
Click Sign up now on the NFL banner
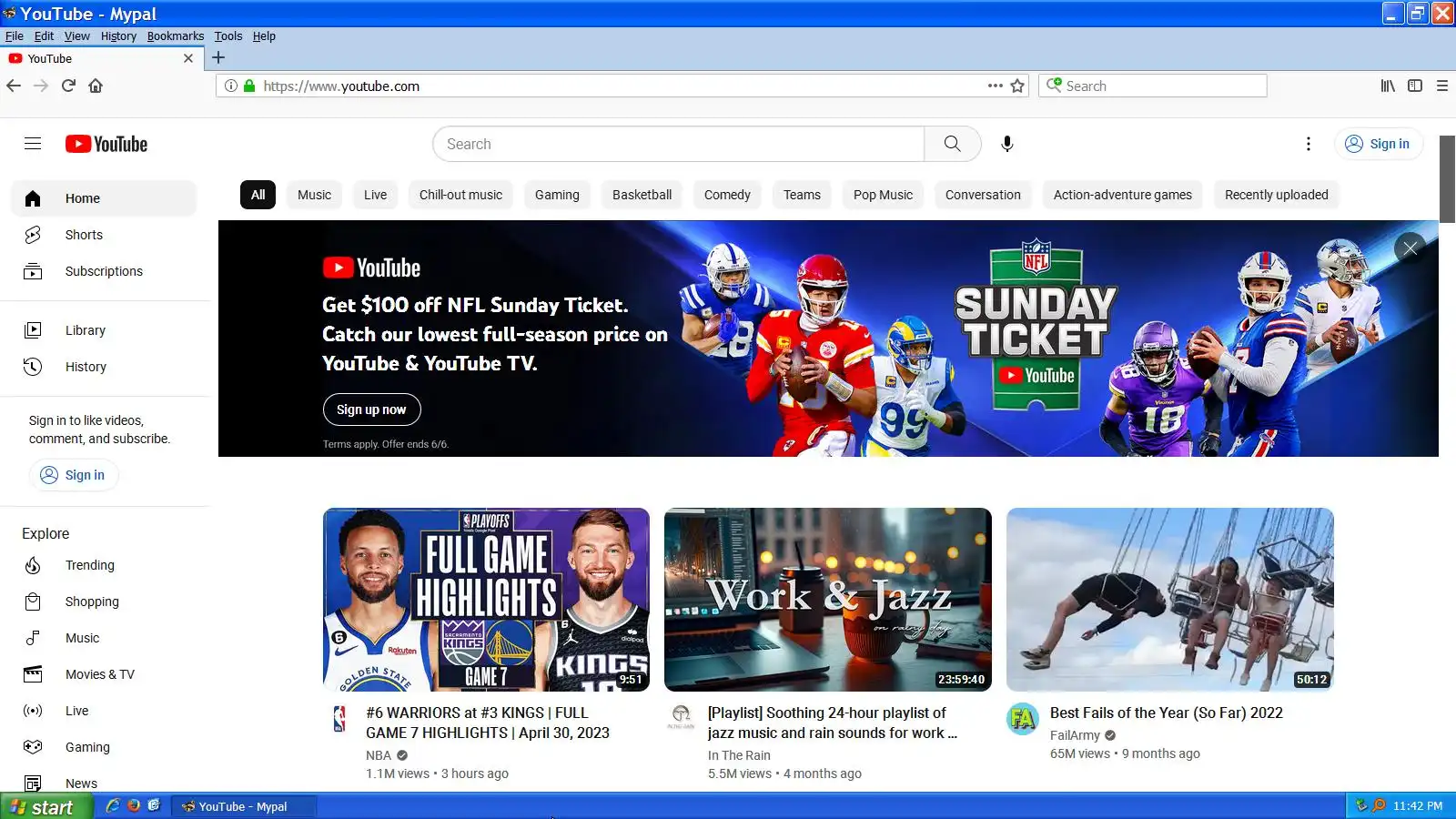click(x=371, y=409)
